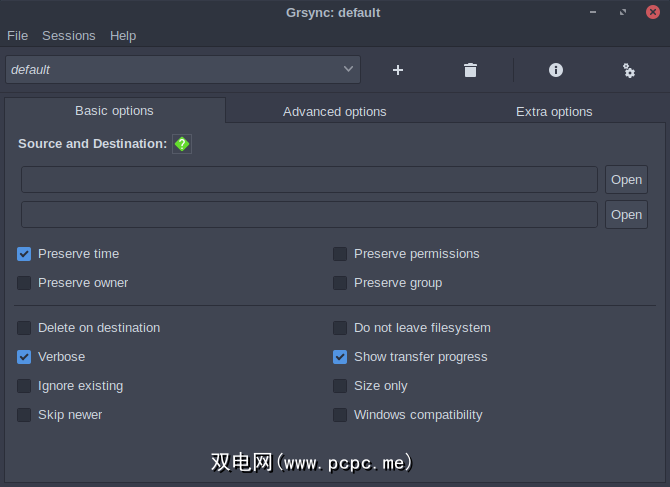Screen dimensions: 670x487
Task: Click the source path input field
Action: coord(309,180)
